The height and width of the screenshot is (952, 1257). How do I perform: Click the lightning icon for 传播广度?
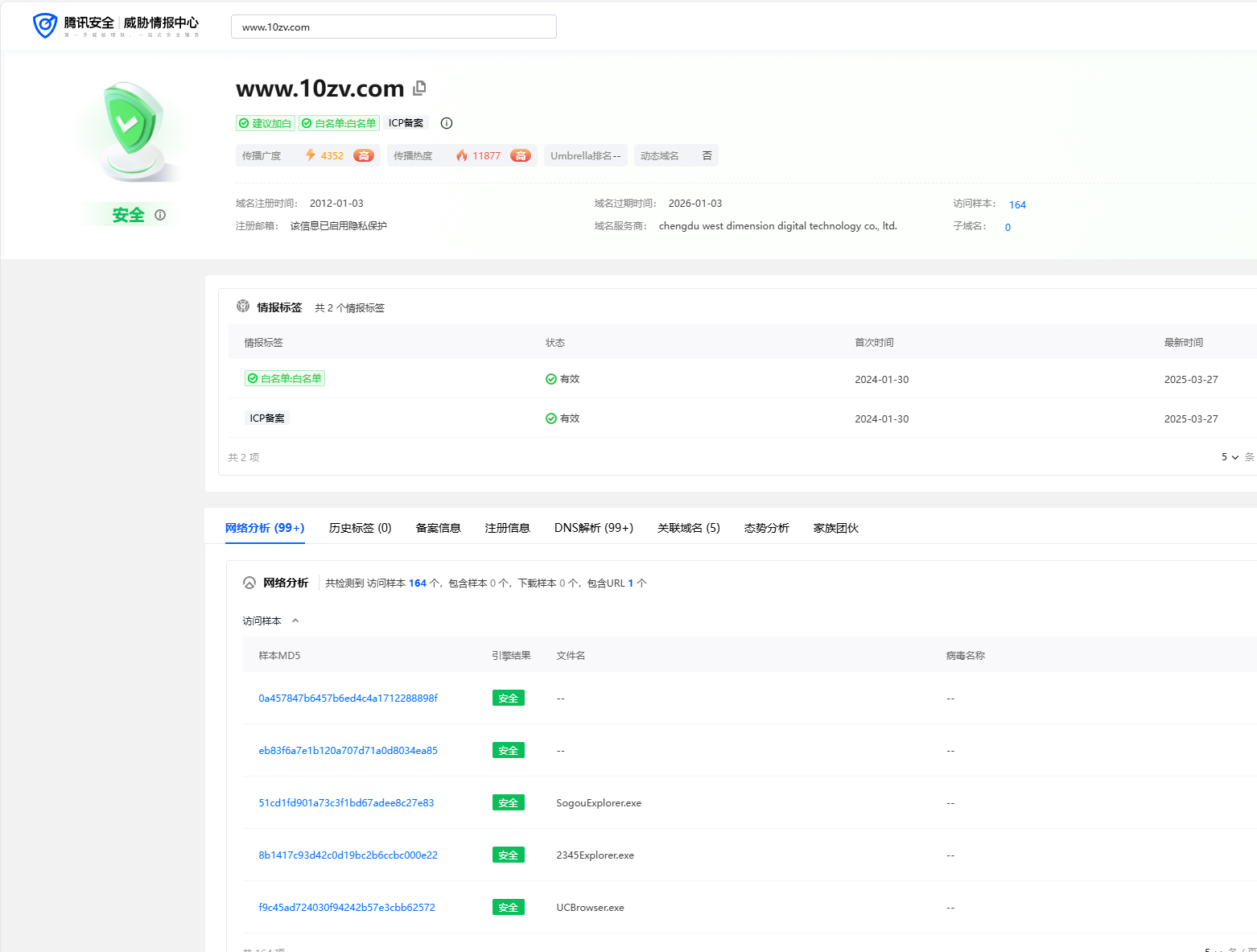coord(310,155)
